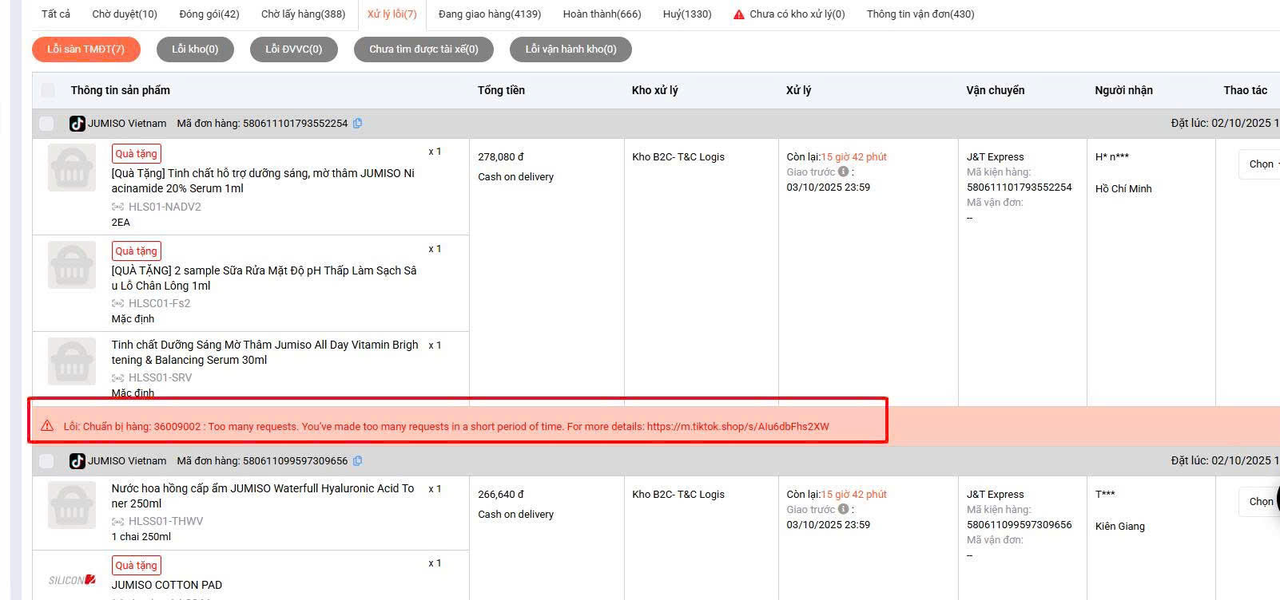Click SKU link icon next to HLSS01-THWV
This screenshot has height=600, width=1280.
(x=119, y=521)
